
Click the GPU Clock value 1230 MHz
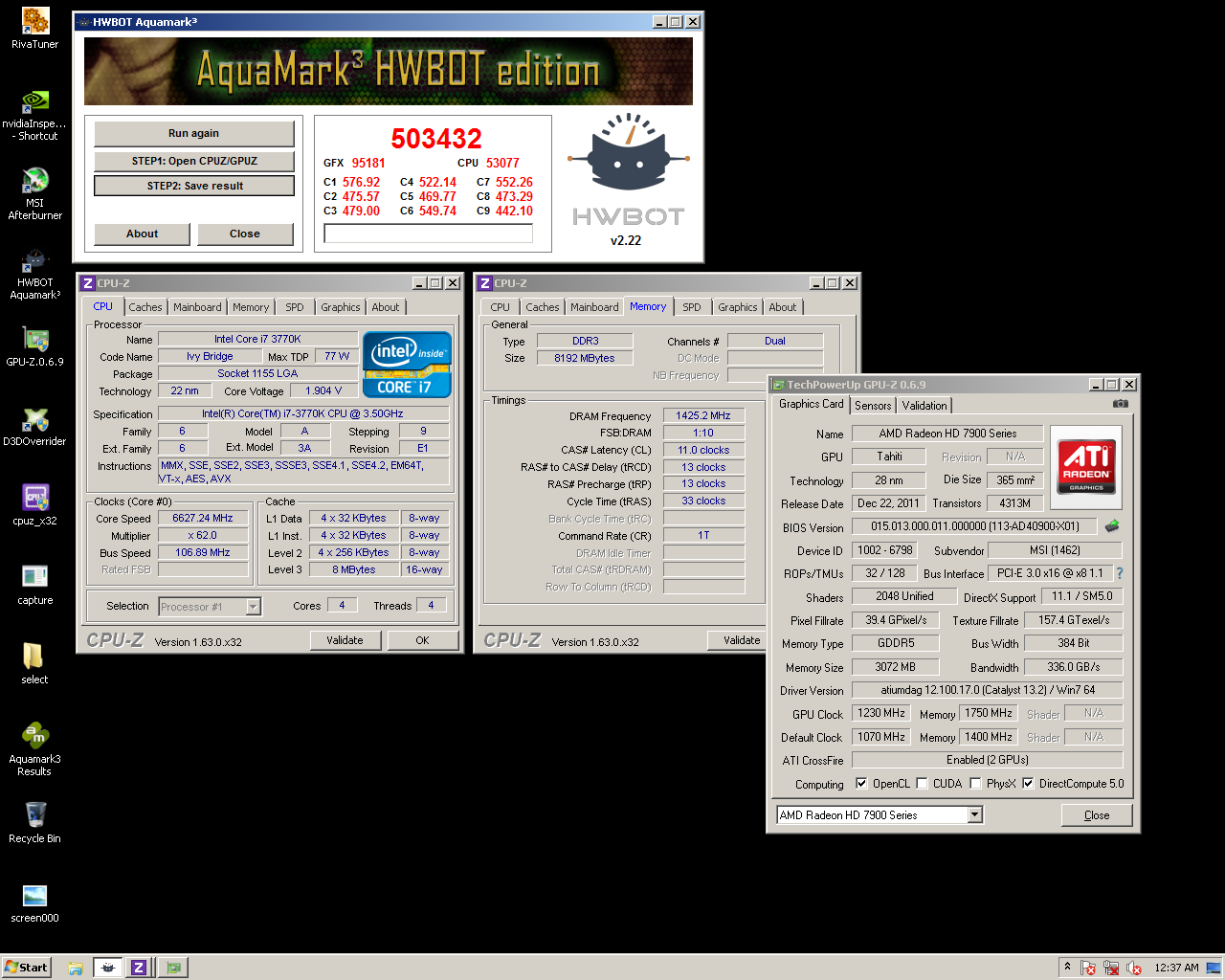(x=881, y=713)
